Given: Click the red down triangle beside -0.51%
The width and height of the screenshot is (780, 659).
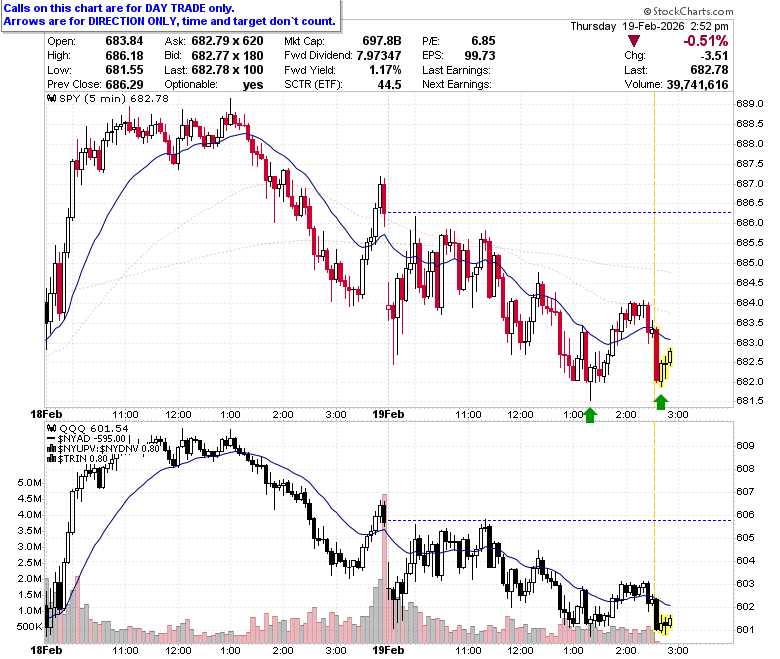Looking at the screenshot, I should 634,41.
